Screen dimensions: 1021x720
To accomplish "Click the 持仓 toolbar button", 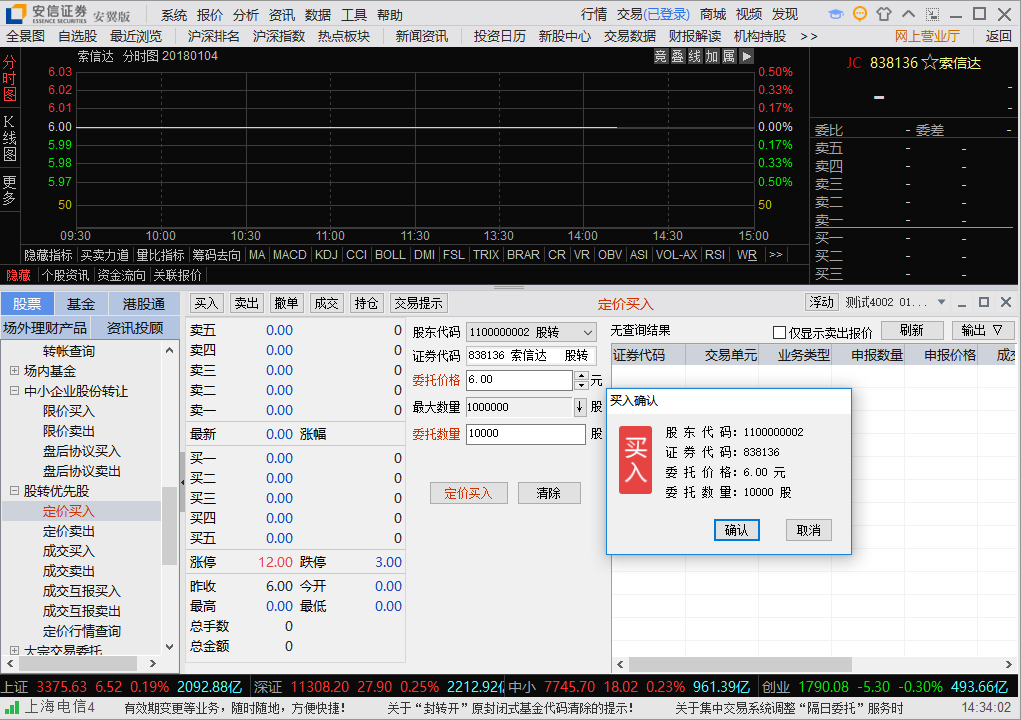I will [366, 303].
